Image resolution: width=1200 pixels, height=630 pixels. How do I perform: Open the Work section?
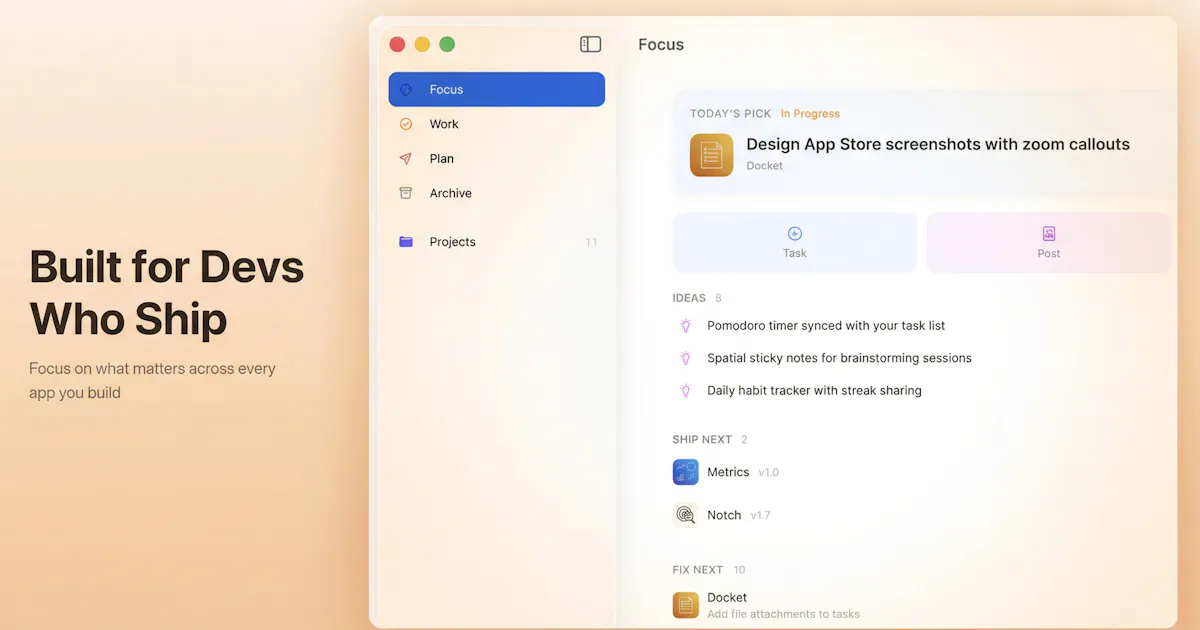coord(497,124)
